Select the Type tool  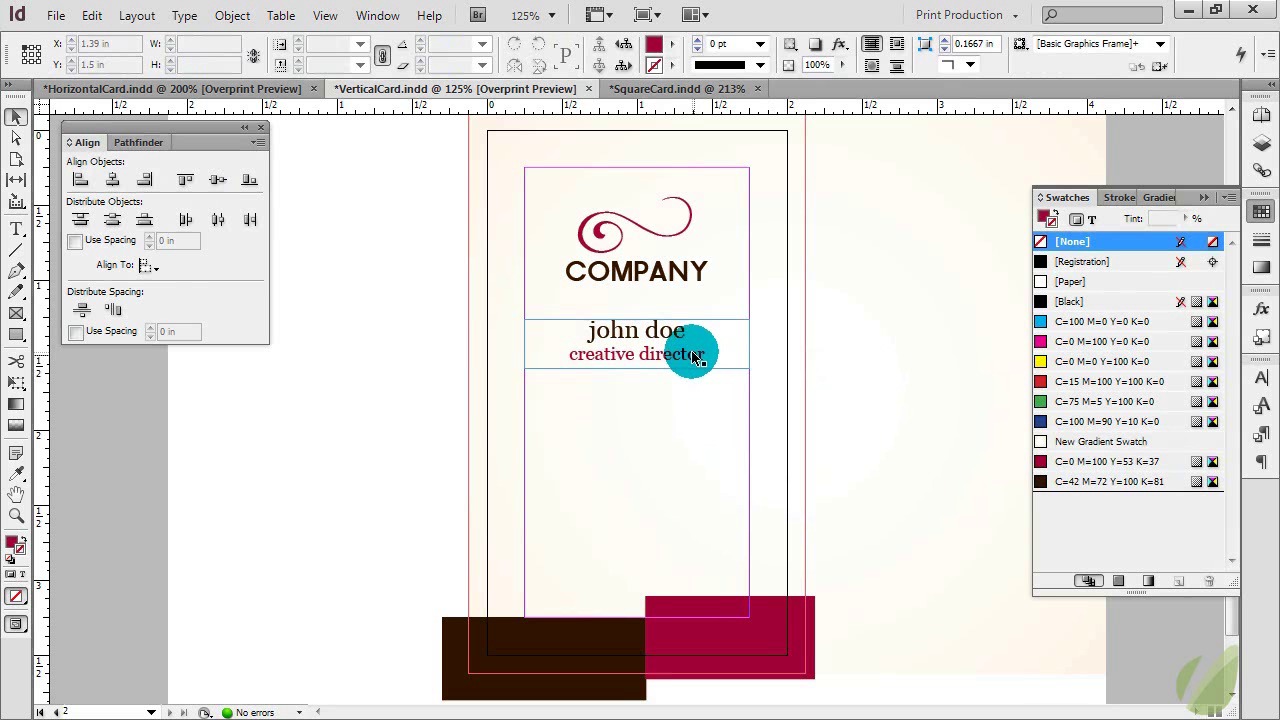(x=16, y=229)
